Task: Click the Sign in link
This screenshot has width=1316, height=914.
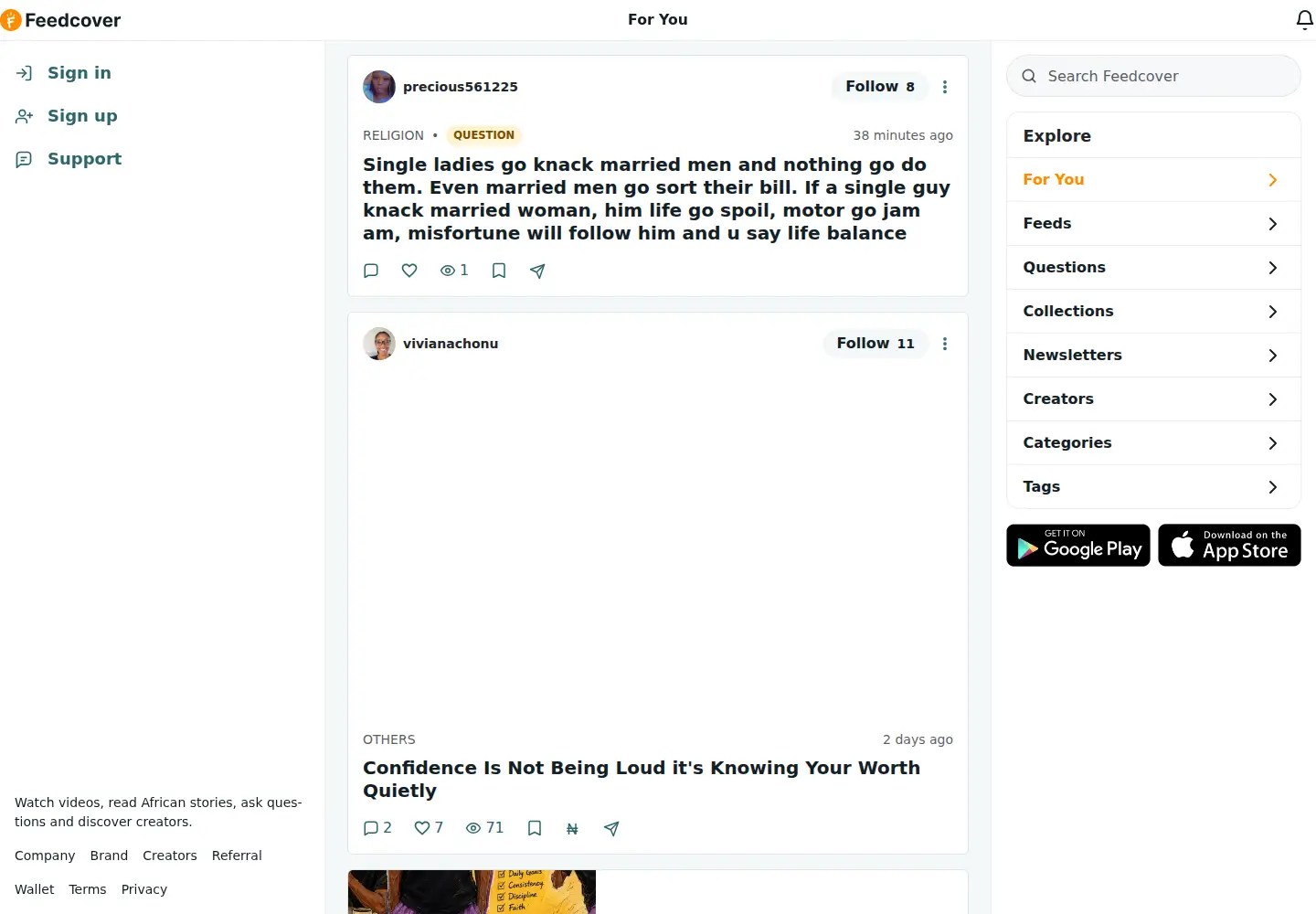Action: click(63, 73)
